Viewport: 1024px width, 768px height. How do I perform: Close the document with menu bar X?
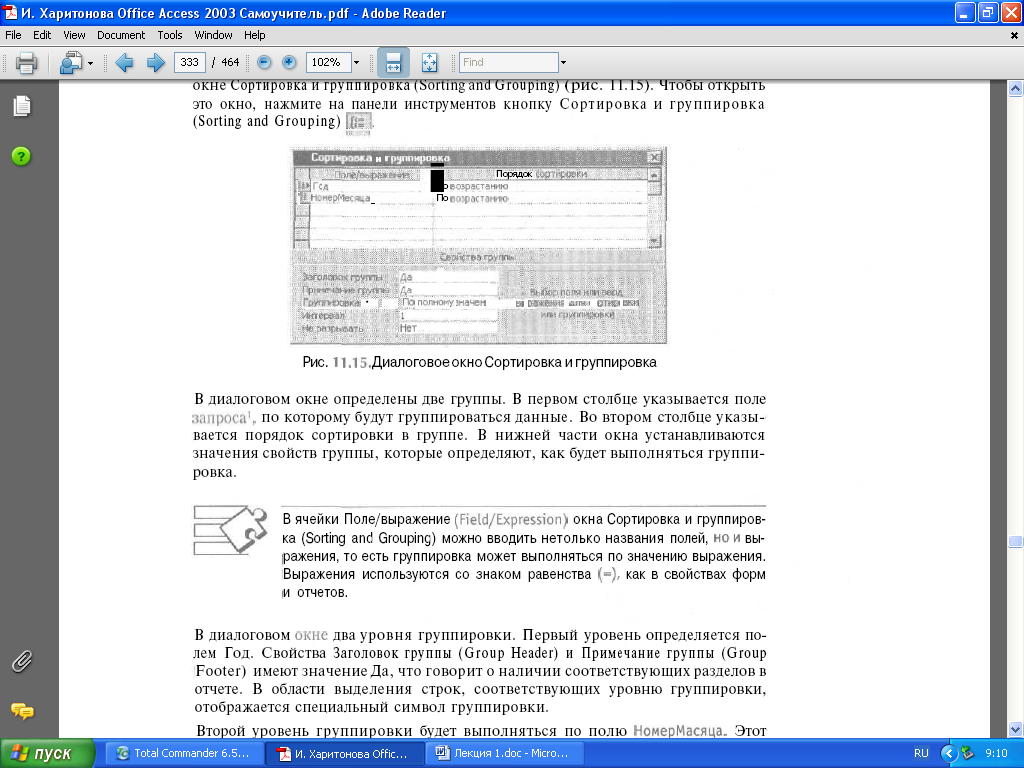1014,36
